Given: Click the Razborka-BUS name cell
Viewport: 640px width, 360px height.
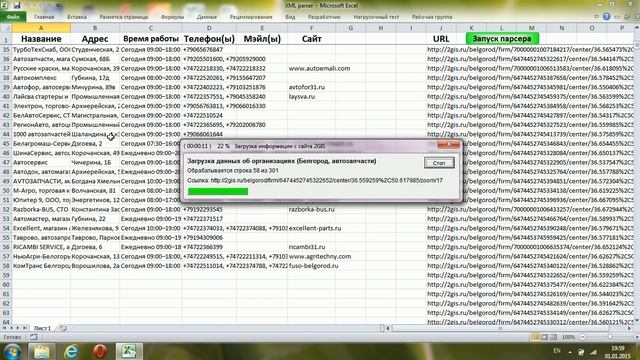Looking at the screenshot, I should [41, 209].
